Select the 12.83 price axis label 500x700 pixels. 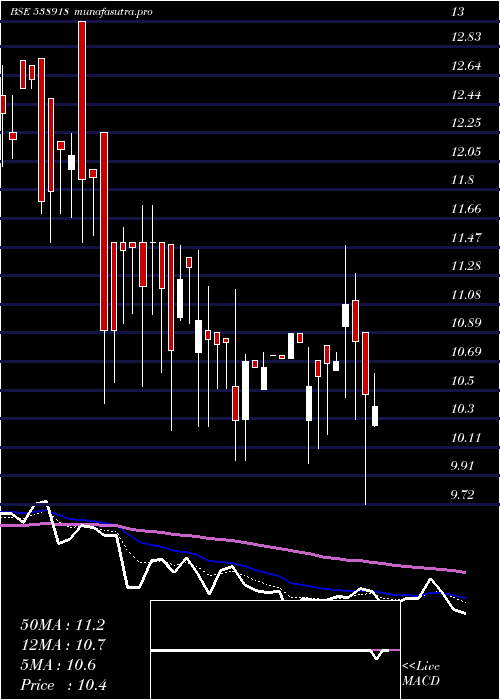pos(466,37)
